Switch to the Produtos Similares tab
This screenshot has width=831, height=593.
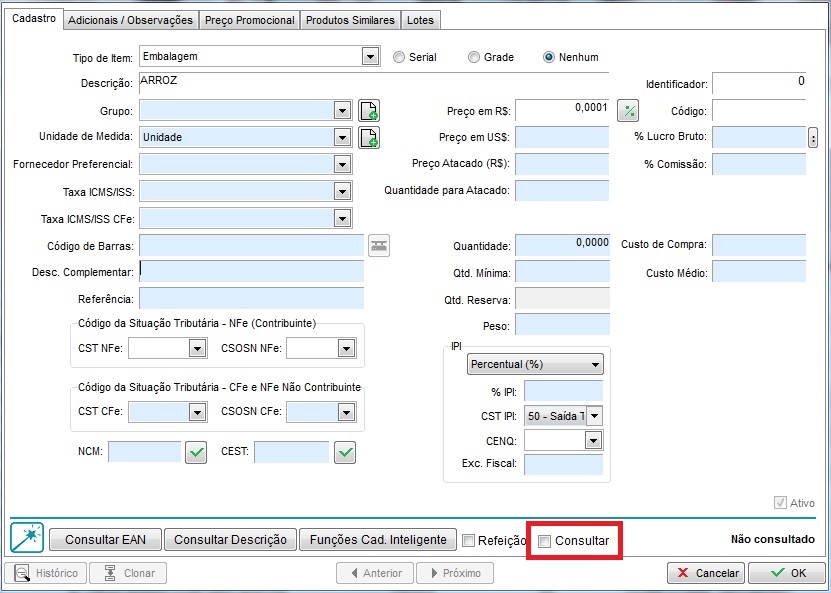pos(350,20)
